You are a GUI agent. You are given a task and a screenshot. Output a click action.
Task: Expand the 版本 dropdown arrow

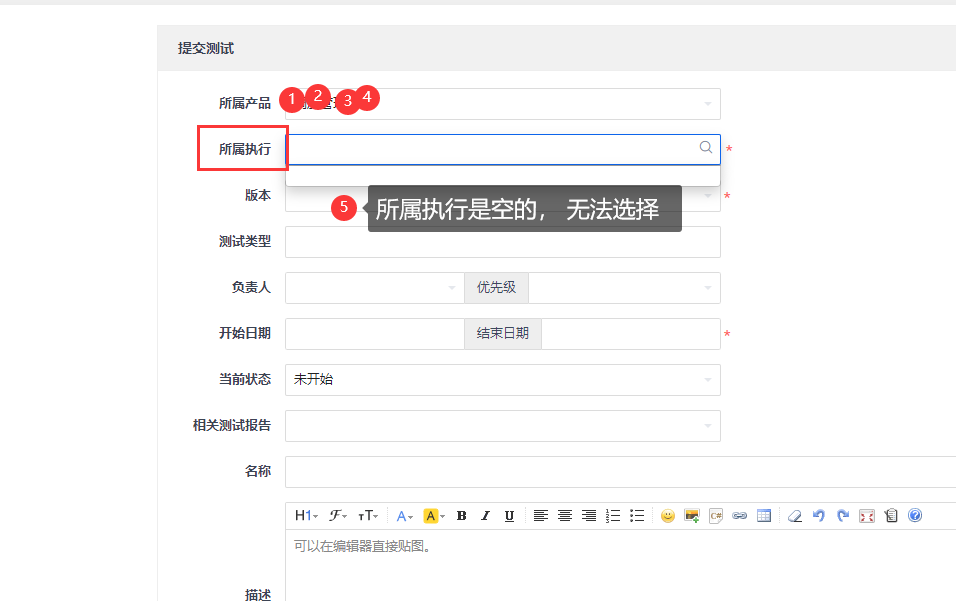tap(708, 196)
